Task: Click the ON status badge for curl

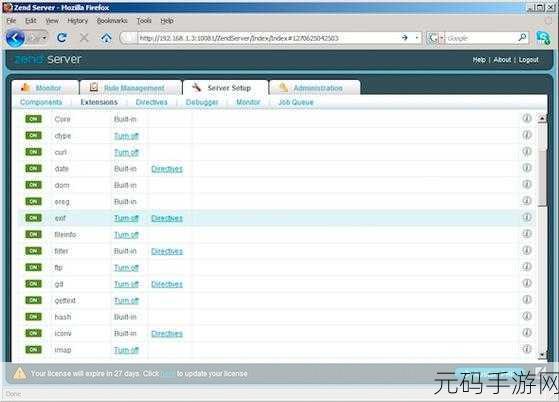Action: point(33,152)
